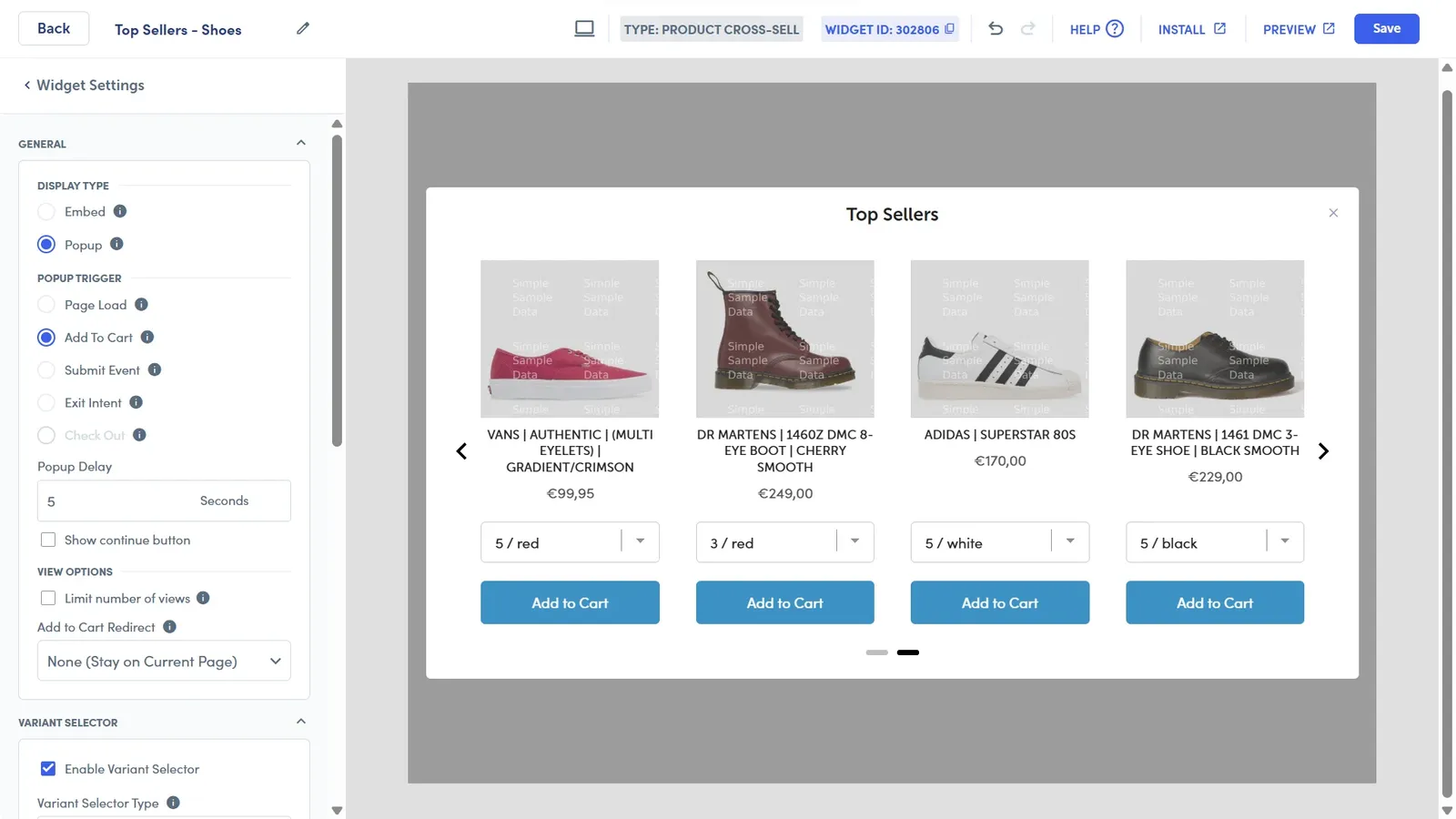Go to next carousel slide in popup
The width and height of the screenshot is (1456, 819).
[1323, 451]
